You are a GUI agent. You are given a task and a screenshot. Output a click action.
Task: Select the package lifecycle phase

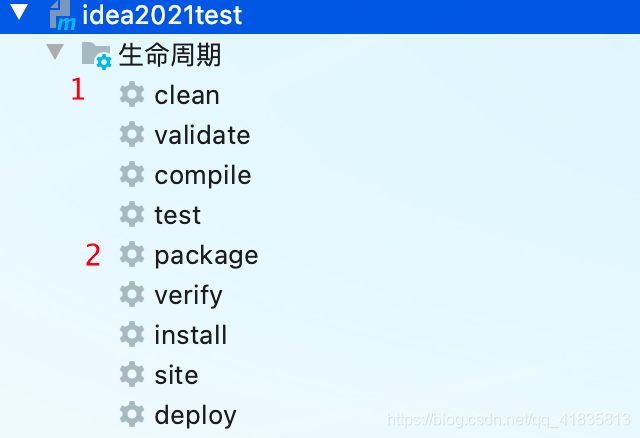pos(206,255)
